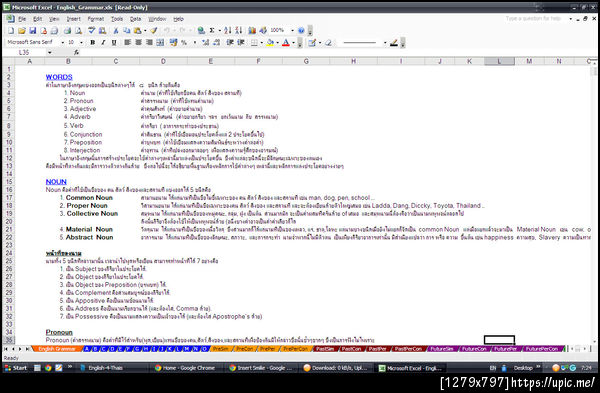Sort descending with the Z-A icon

(x=238, y=31)
